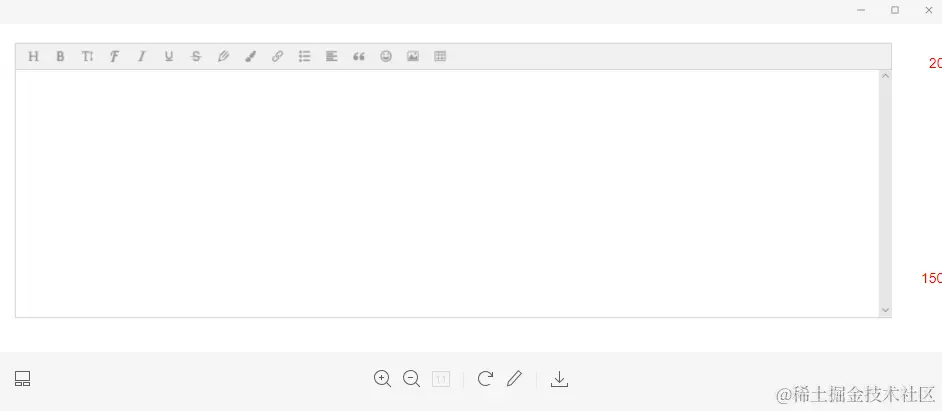Screen dimensions: 942x411
Task: Insert a block quote
Action: click(x=359, y=56)
